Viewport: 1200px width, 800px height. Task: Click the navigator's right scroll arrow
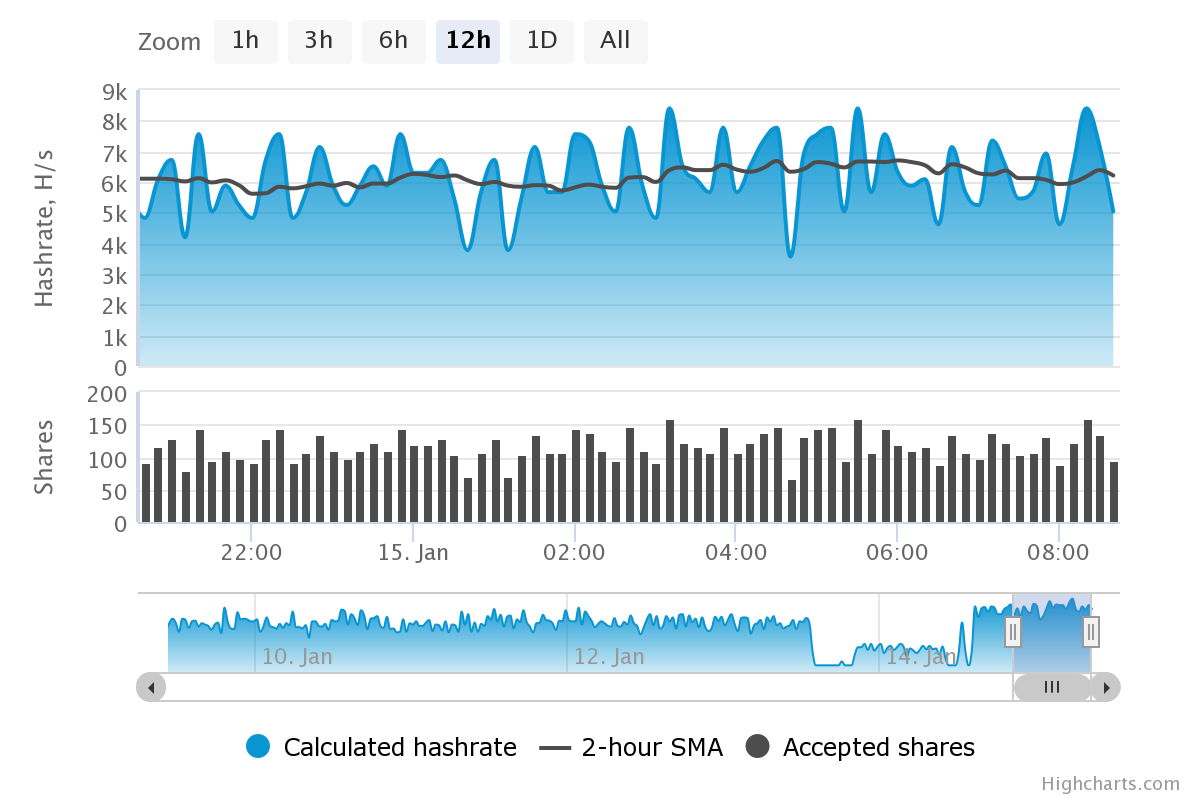click(1106, 687)
